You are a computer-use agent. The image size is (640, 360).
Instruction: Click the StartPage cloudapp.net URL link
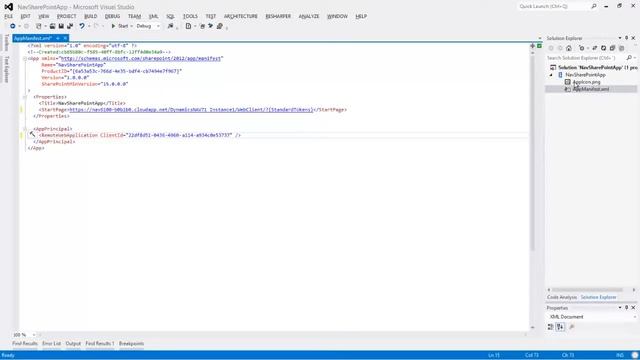(191, 109)
